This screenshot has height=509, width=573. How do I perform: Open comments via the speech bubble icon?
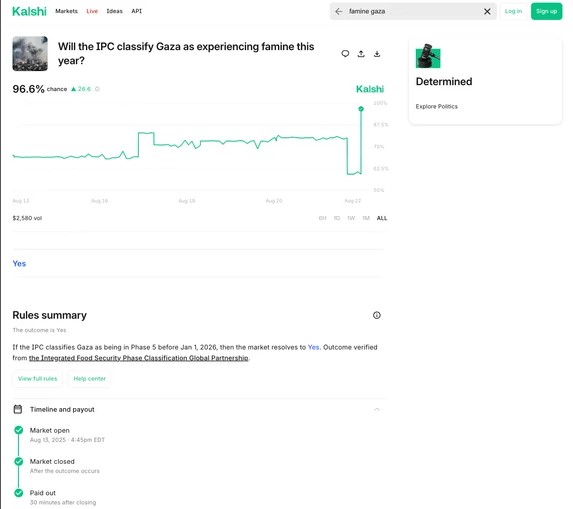click(345, 54)
